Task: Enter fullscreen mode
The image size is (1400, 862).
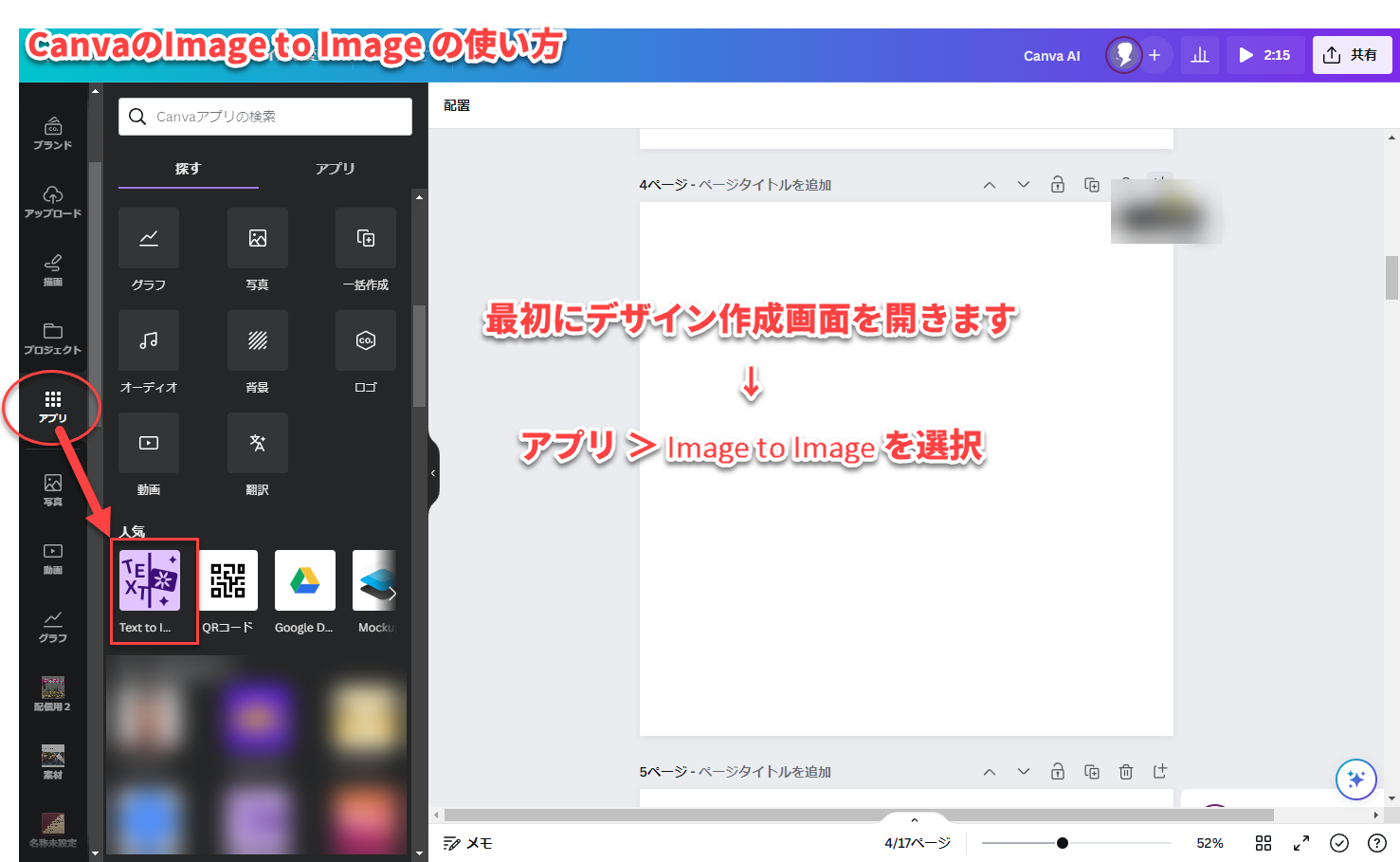Action: pos(1301,843)
